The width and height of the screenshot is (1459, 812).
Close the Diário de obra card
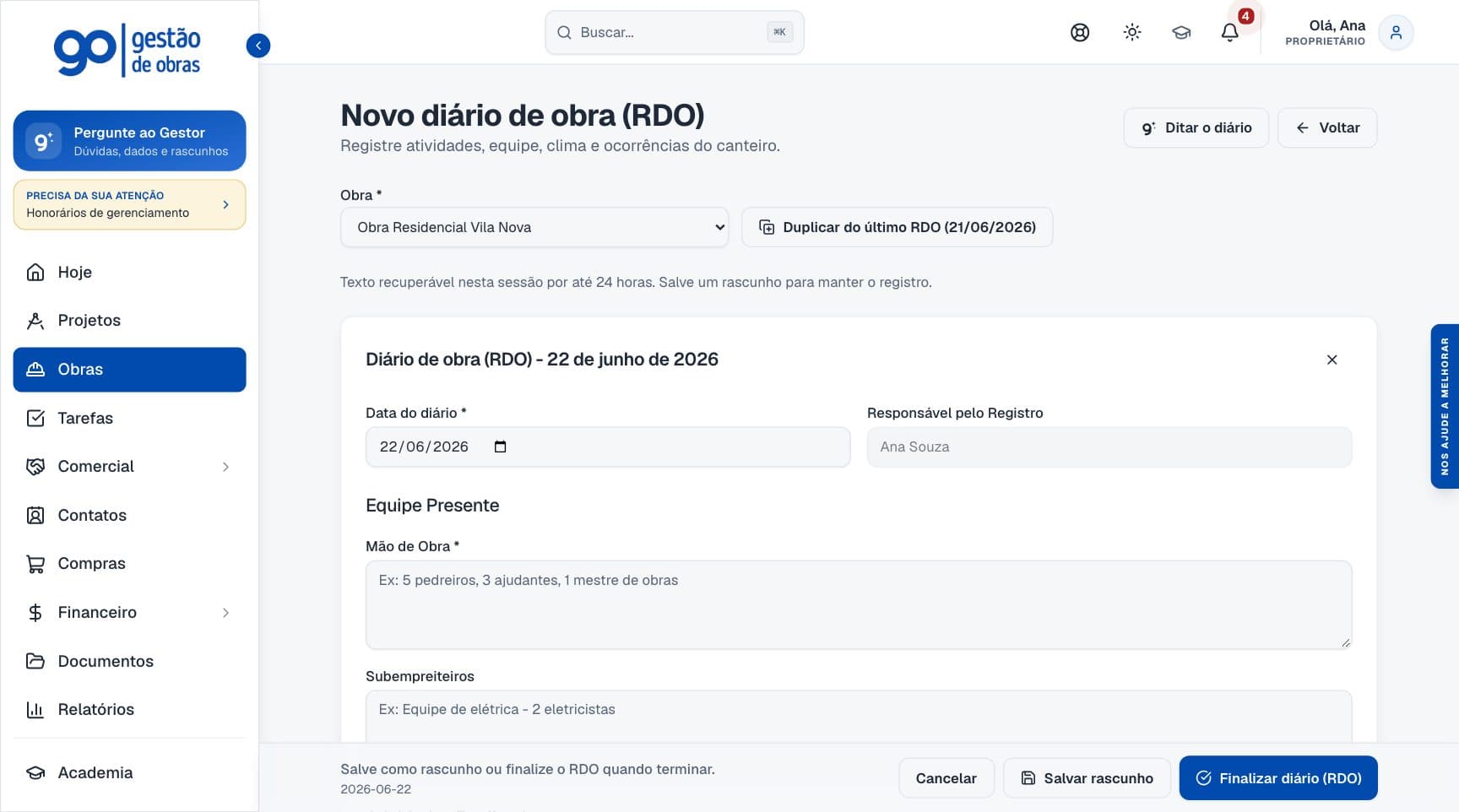pyautogui.click(x=1332, y=360)
